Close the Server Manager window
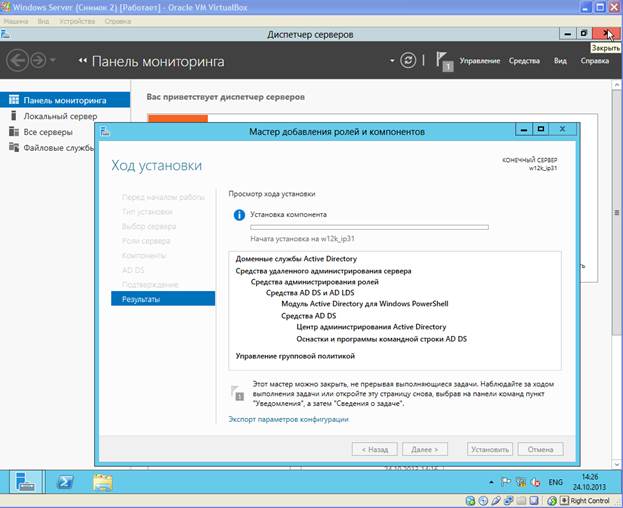 606,33
